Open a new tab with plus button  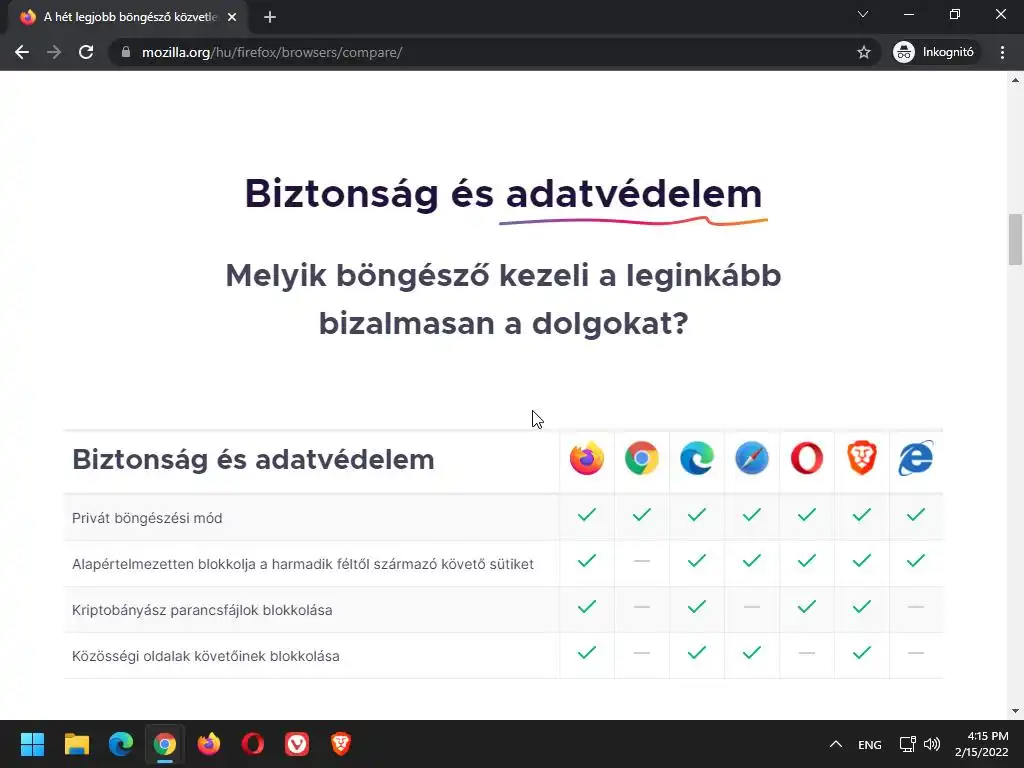[270, 17]
